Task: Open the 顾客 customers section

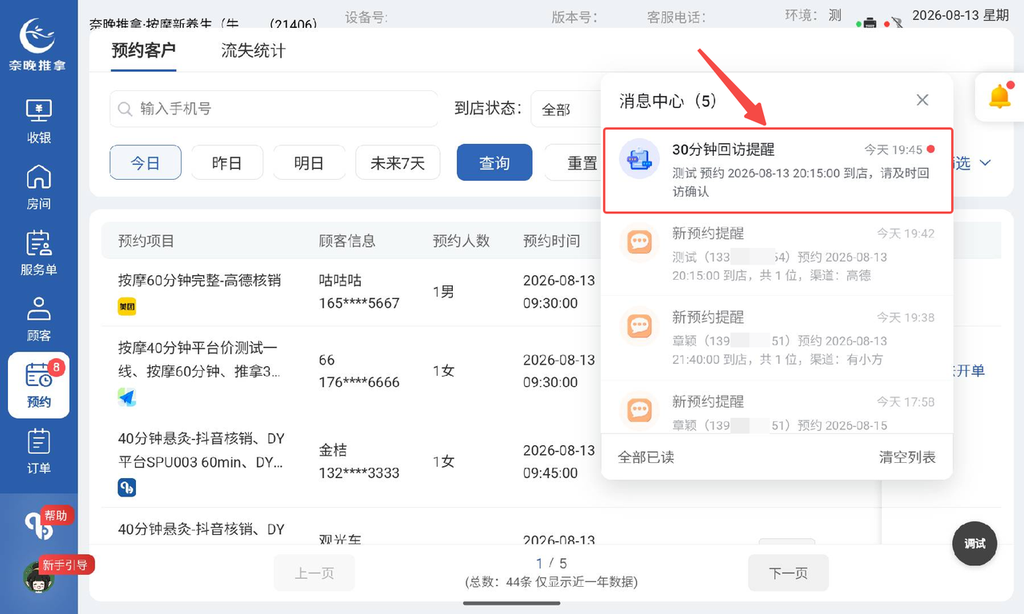Action: (39, 319)
